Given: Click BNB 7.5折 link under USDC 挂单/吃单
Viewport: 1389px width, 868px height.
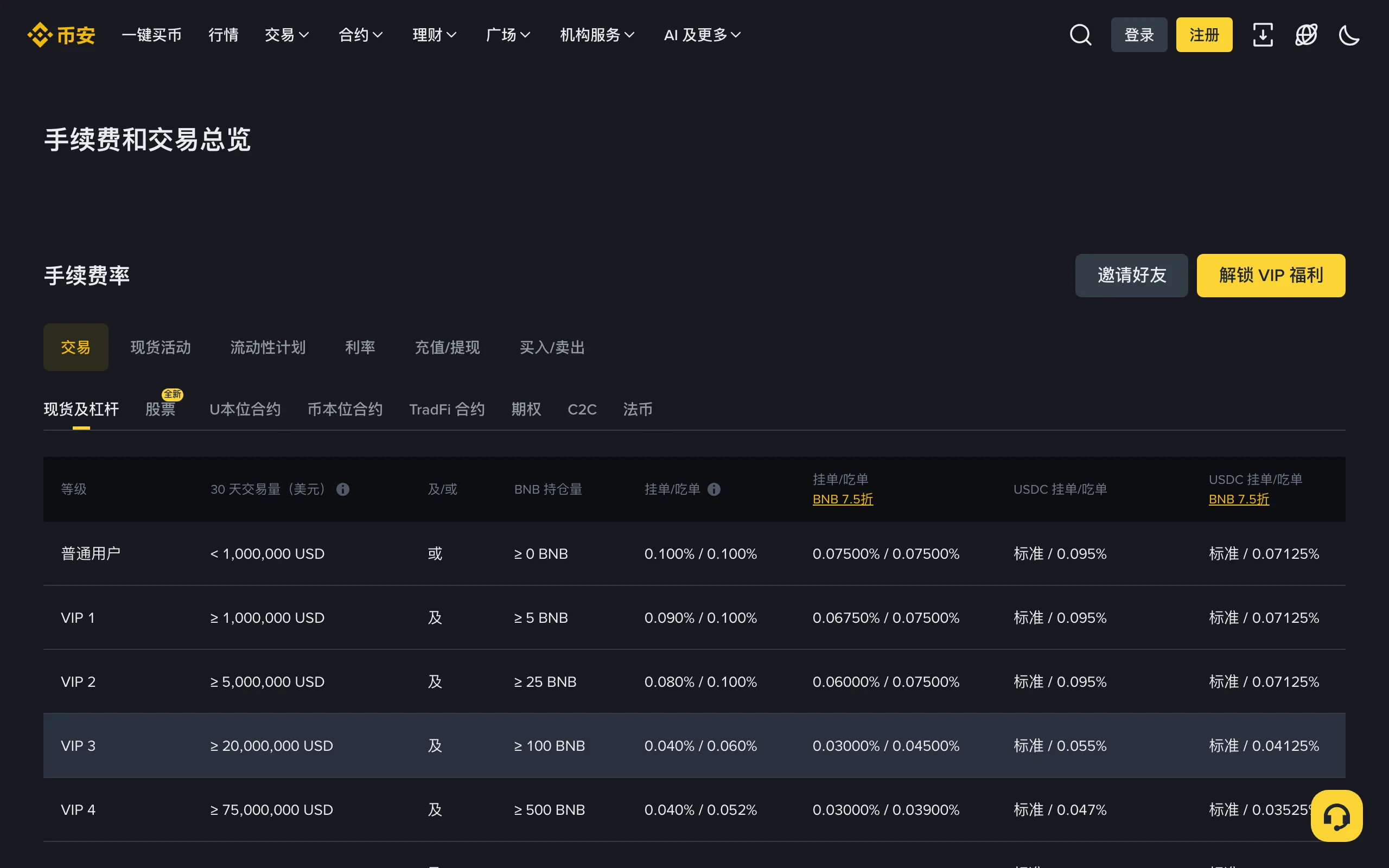Looking at the screenshot, I should pos(1239,500).
